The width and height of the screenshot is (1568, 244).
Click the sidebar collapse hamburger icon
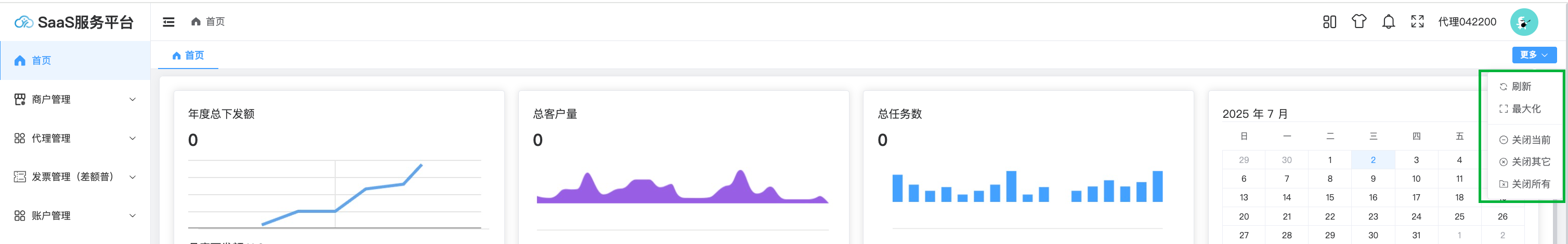click(168, 22)
